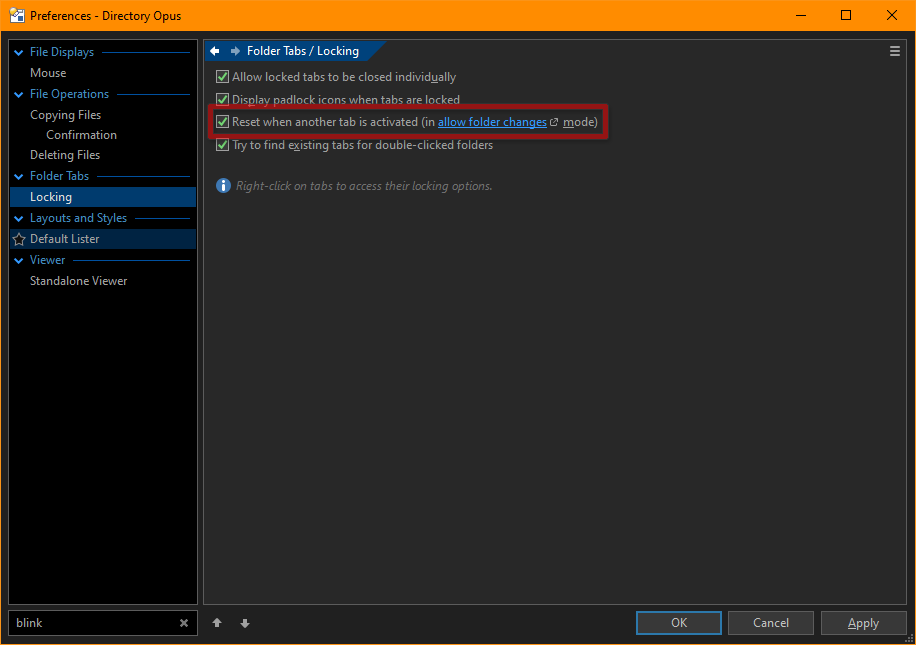Select the Confirmation page
Image resolution: width=916 pixels, height=645 pixels.
point(81,135)
